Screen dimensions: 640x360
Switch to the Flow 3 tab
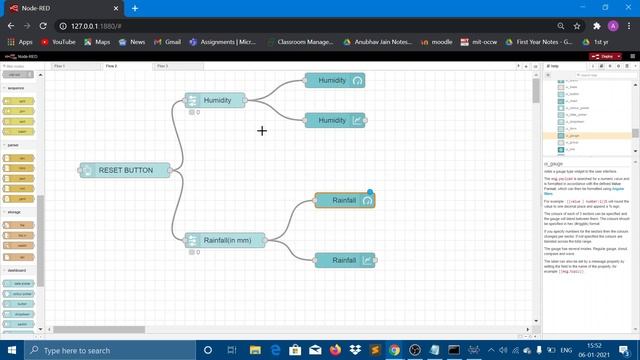point(178,66)
